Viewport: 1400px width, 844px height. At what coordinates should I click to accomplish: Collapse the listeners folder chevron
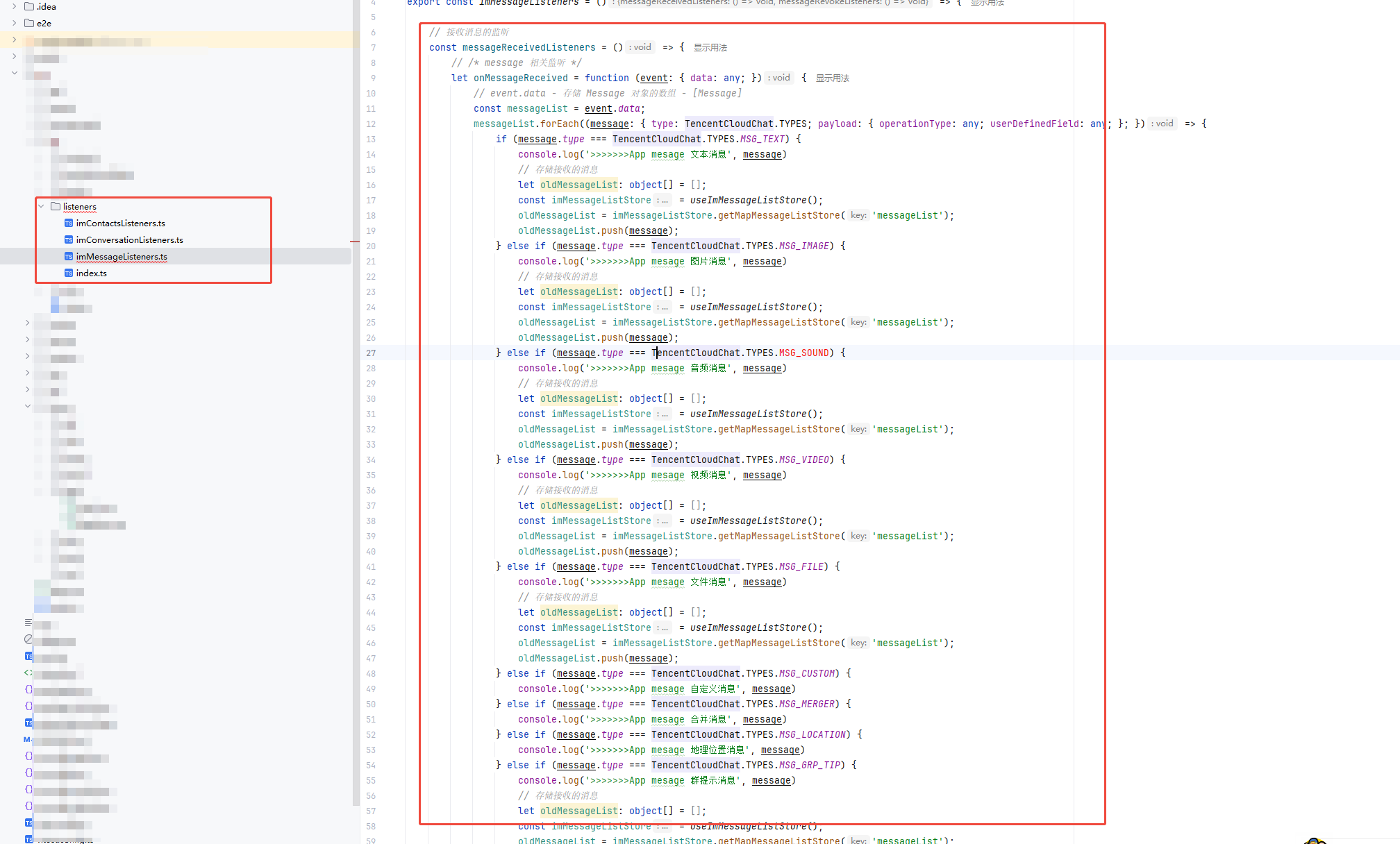pos(42,206)
